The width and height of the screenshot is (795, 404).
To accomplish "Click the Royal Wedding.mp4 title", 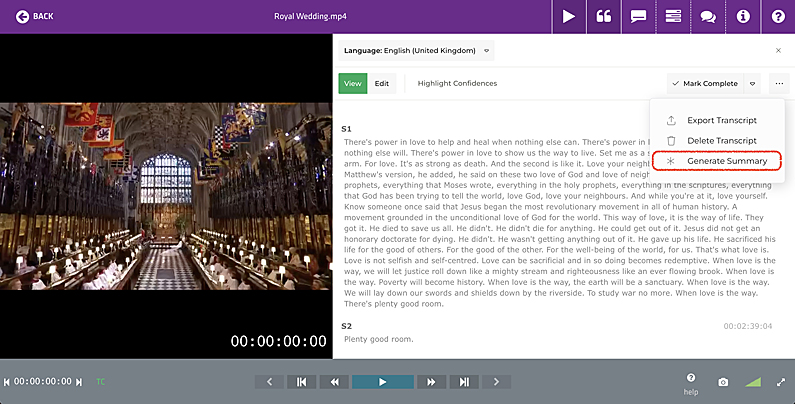I will click(x=310, y=16).
